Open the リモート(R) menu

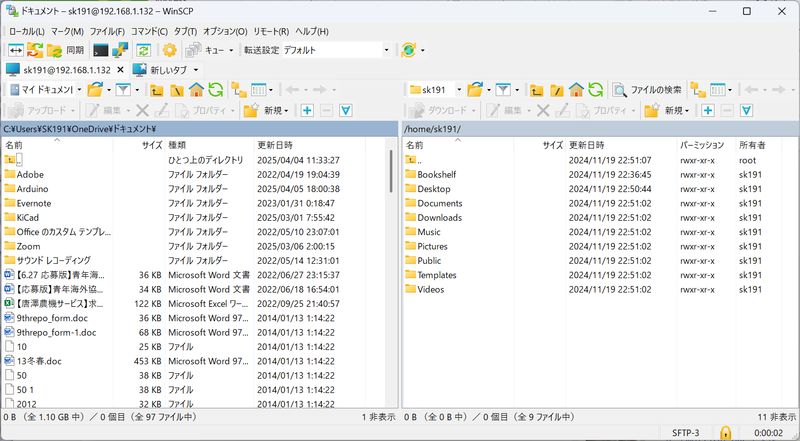click(271, 31)
